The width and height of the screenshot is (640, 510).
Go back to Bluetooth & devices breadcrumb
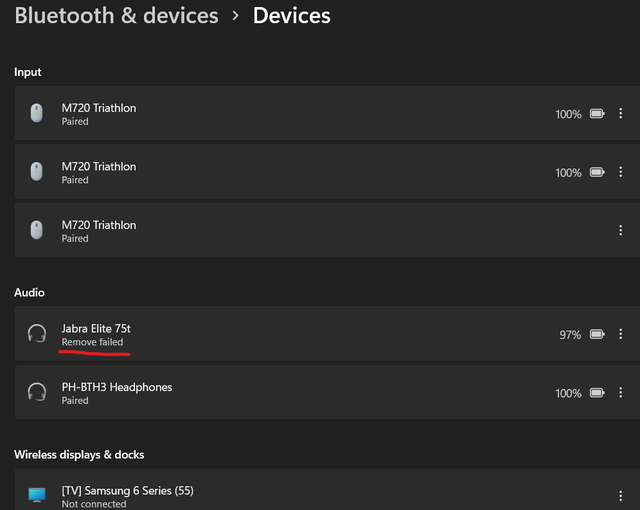116,16
